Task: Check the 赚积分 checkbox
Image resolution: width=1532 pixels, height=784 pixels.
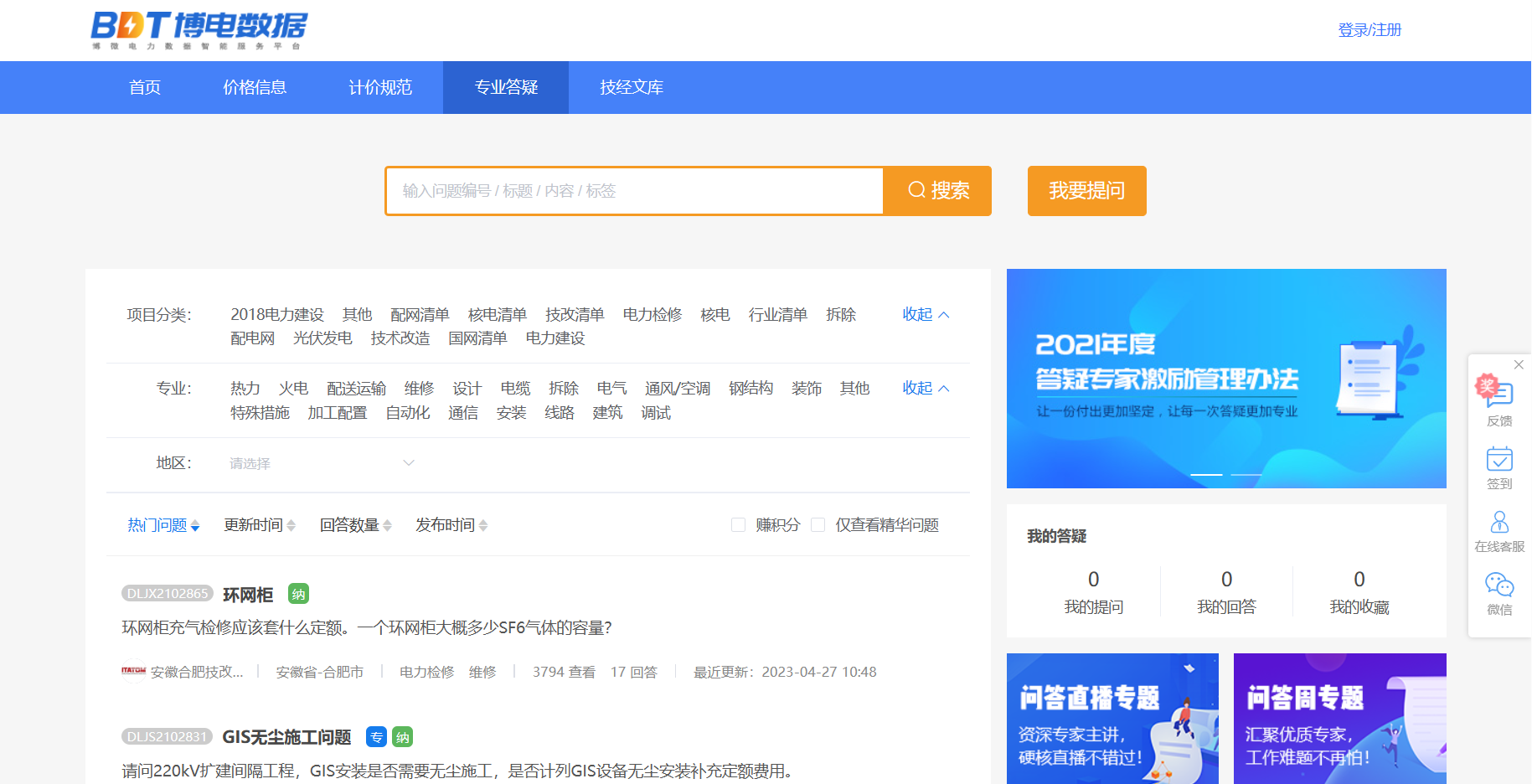Action: (738, 525)
